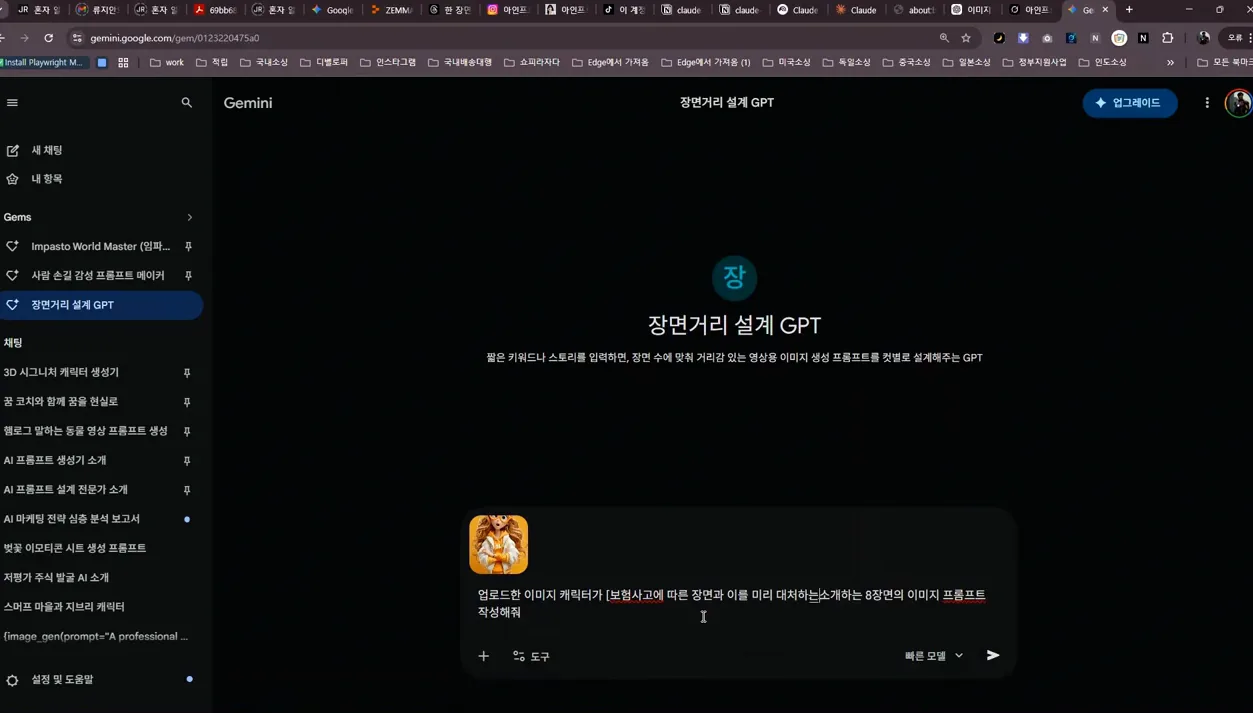The width and height of the screenshot is (1253, 713).
Task: Go forward in browser history
Action: click(x=24, y=38)
